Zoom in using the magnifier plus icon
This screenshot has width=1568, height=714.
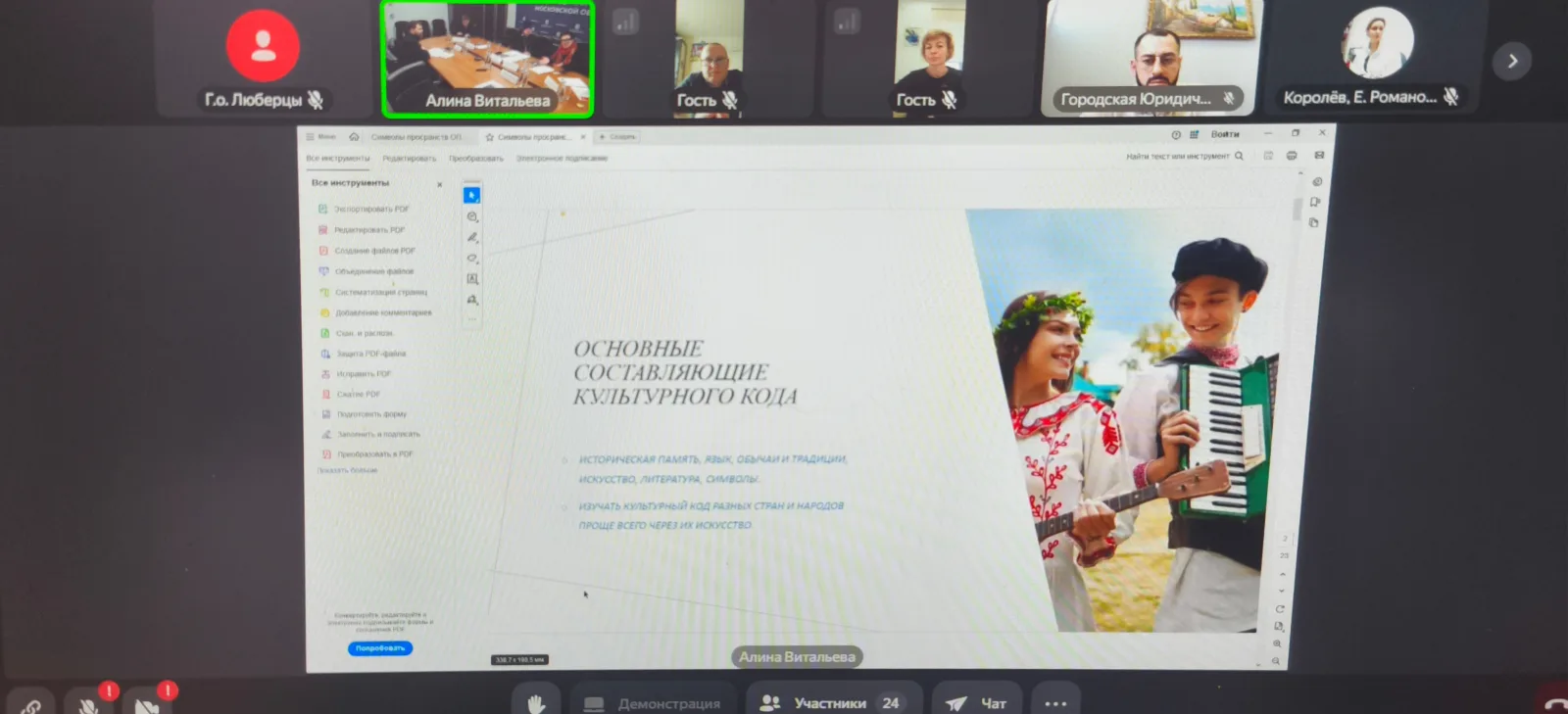(1277, 643)
